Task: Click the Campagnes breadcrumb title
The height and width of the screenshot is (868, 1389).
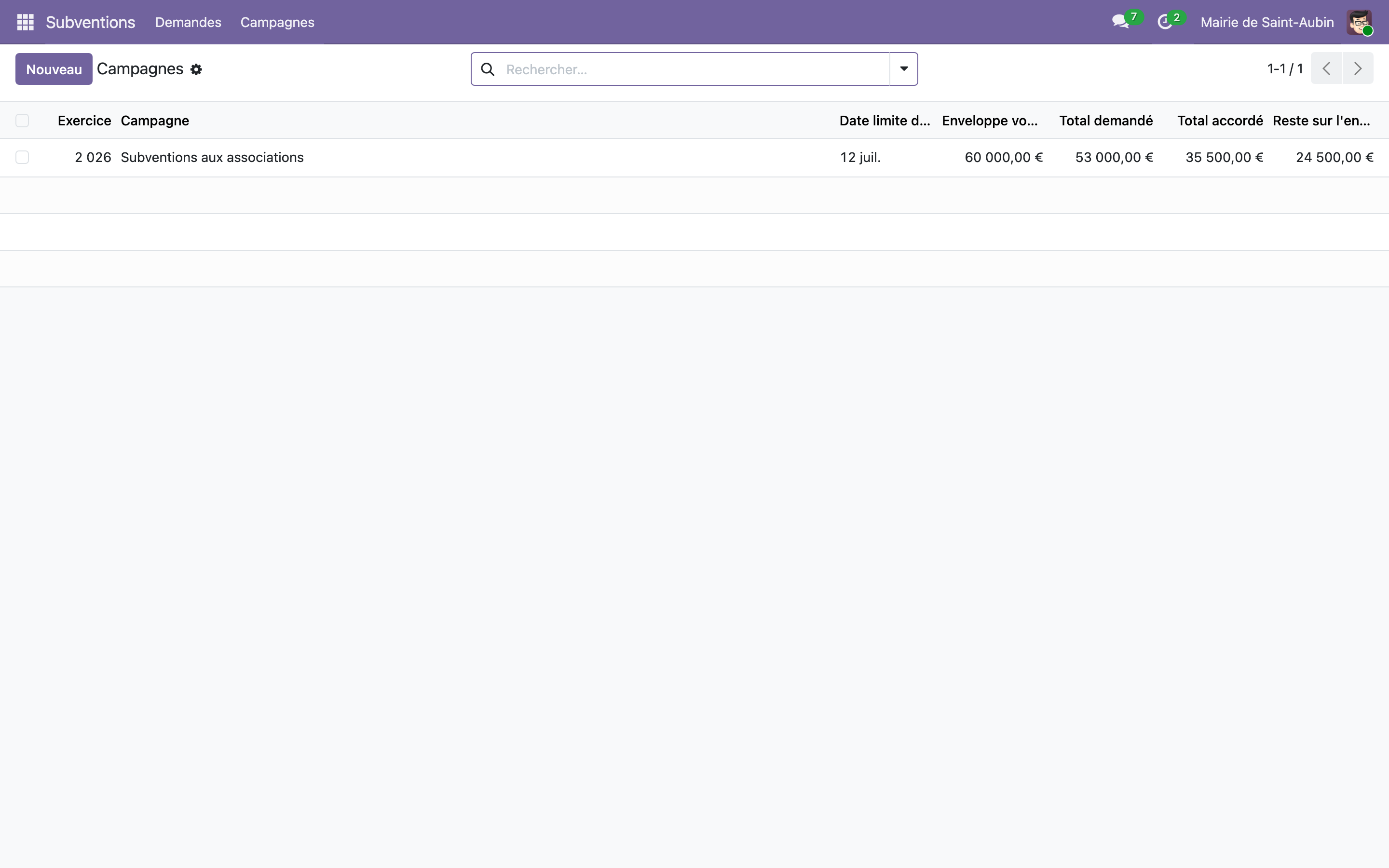Action: coord(140,69)
